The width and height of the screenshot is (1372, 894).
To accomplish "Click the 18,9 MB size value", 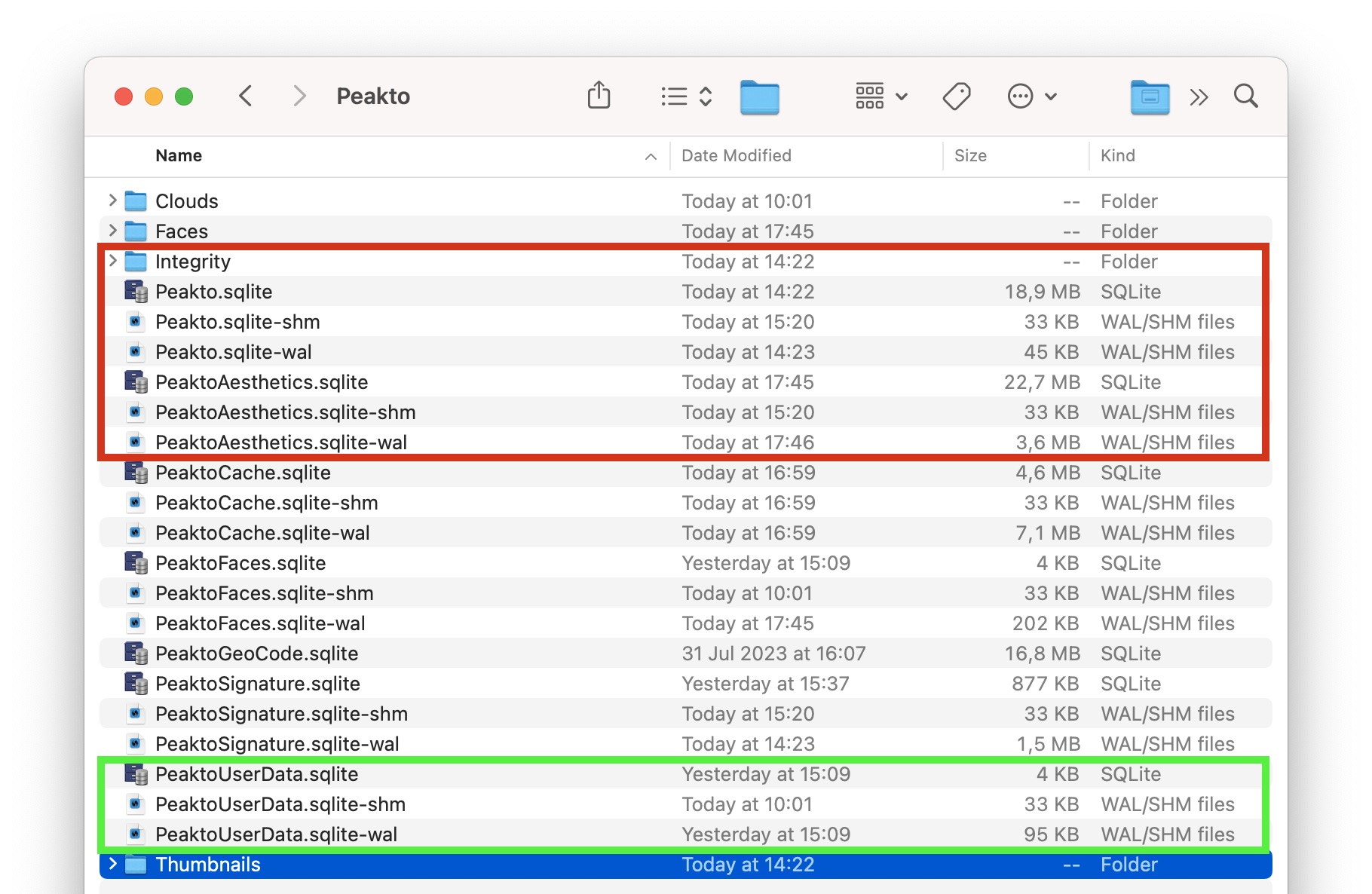I will (1042, 292).
